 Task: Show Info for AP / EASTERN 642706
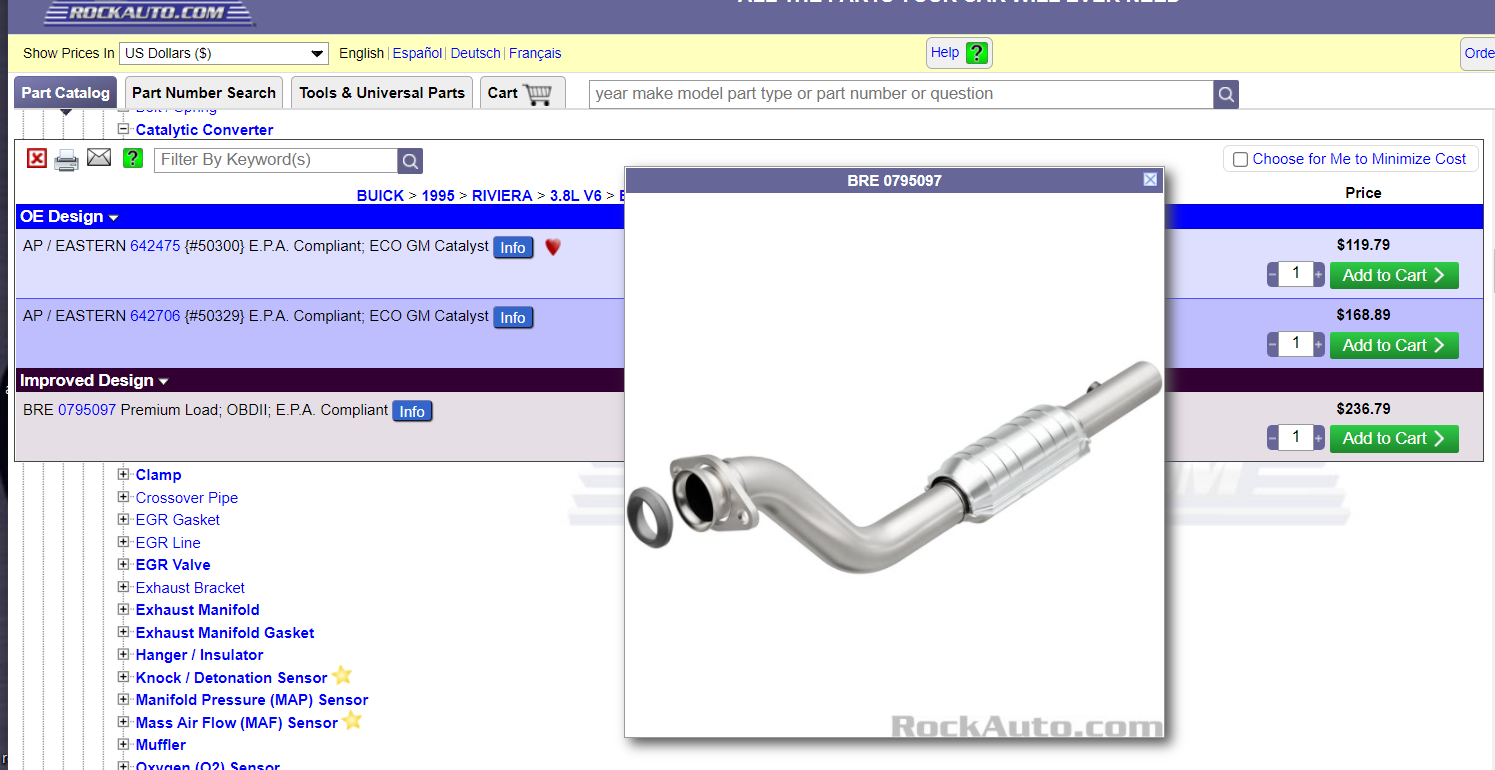pos(513,318)
